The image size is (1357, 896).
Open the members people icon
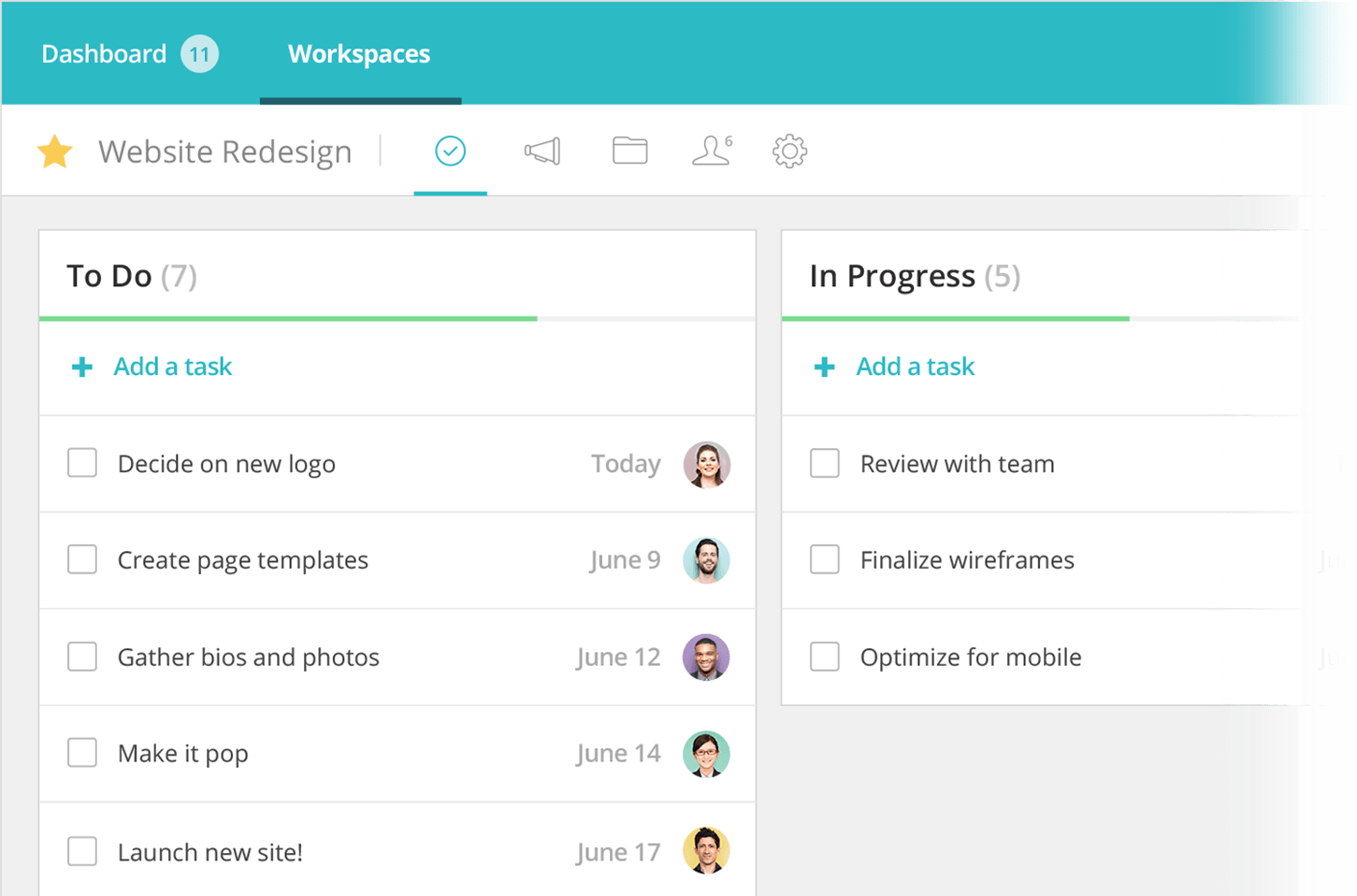click(x=712, y=151)
